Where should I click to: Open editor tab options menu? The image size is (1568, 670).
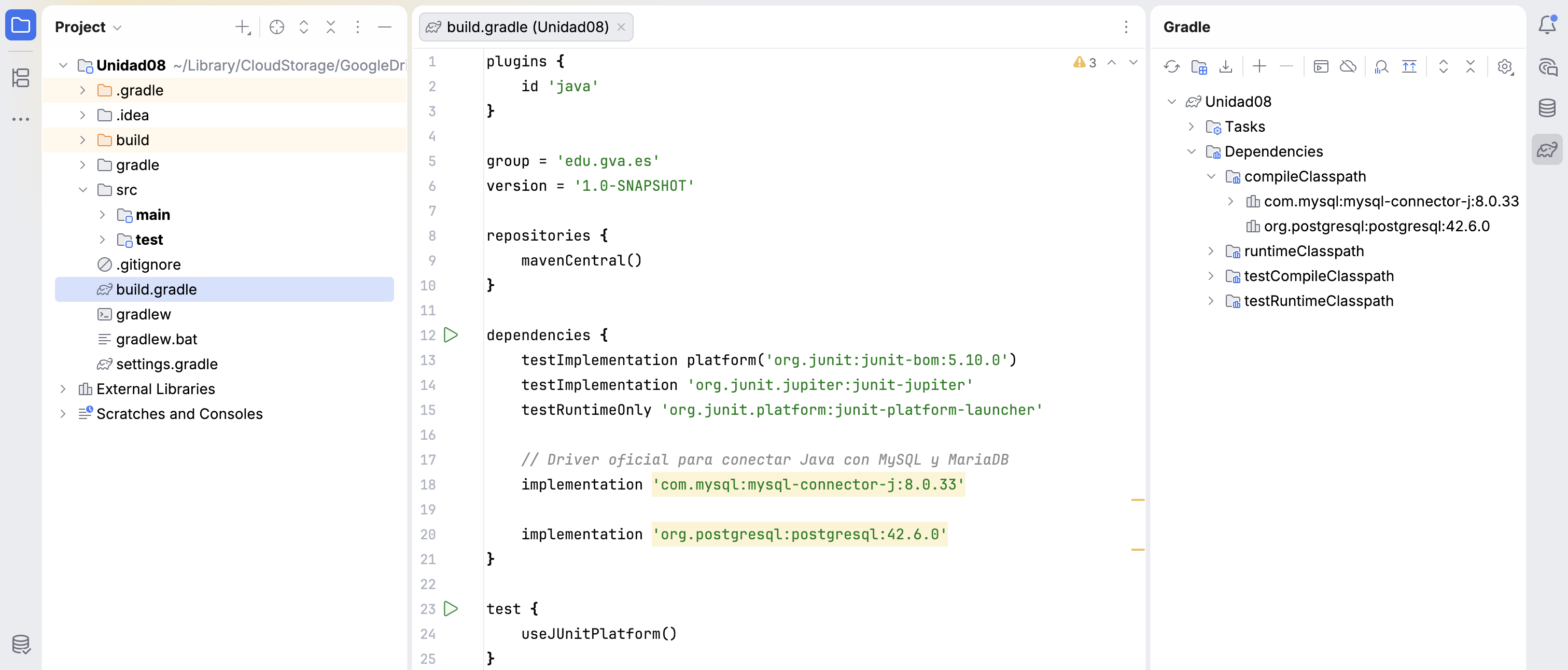1126,27
